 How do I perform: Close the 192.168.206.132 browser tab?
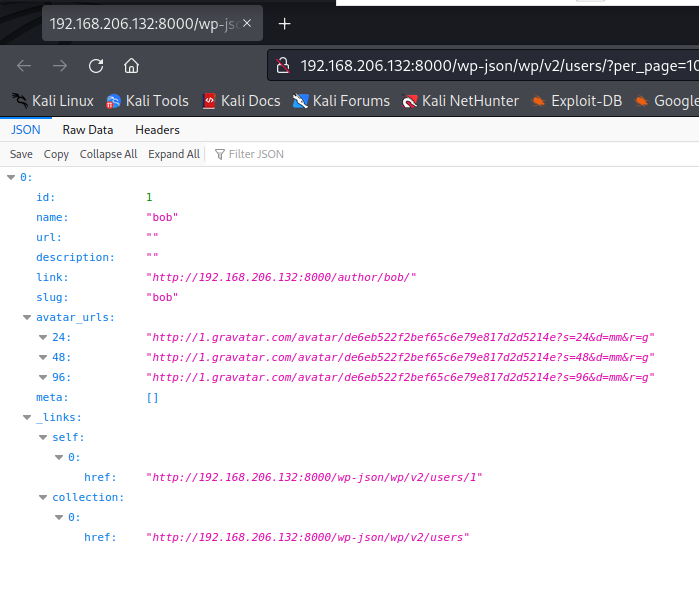(x=247, y=23)
